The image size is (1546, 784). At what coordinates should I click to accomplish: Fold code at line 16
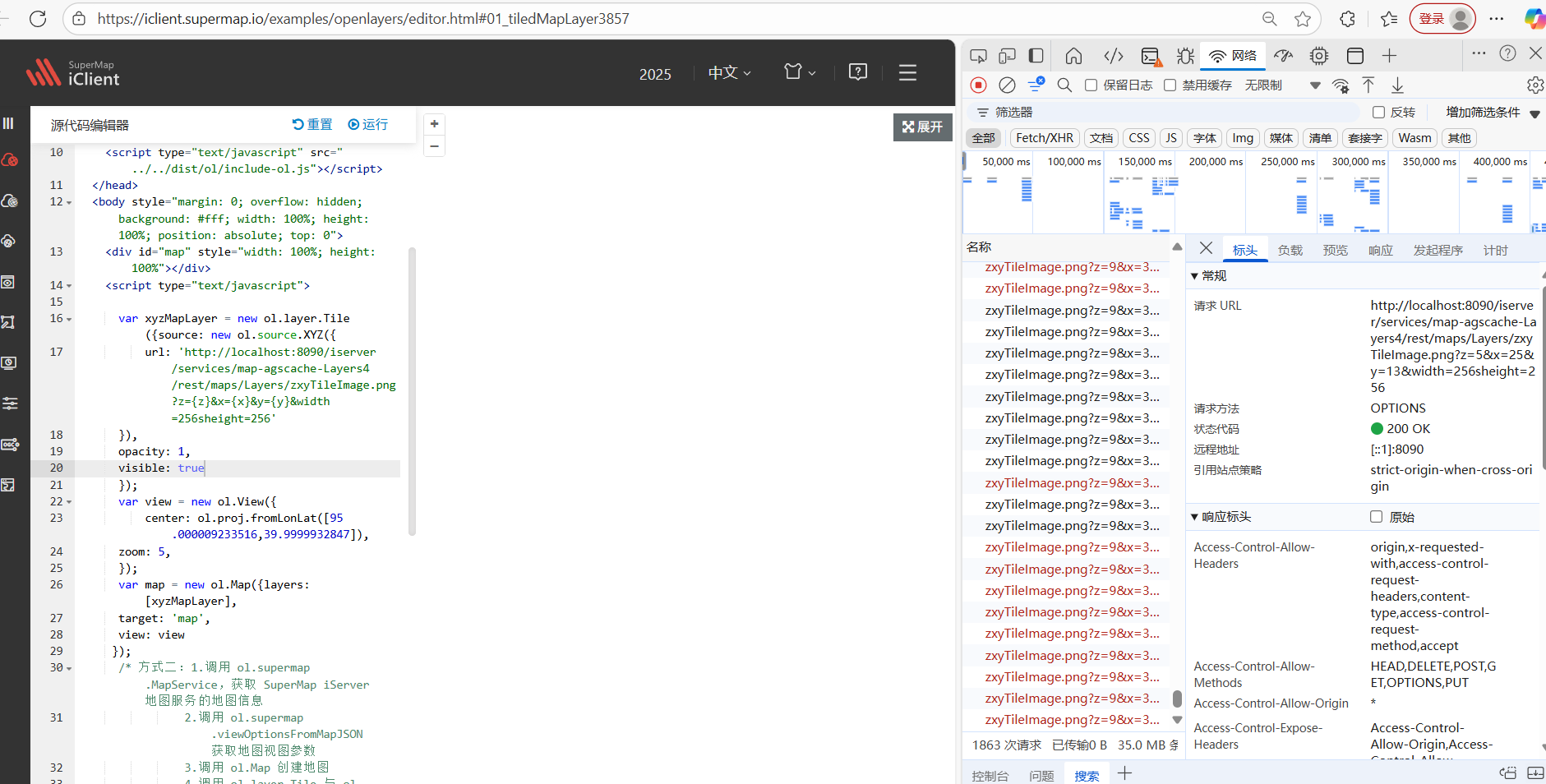pyautogui.click(x=69, y=319)
